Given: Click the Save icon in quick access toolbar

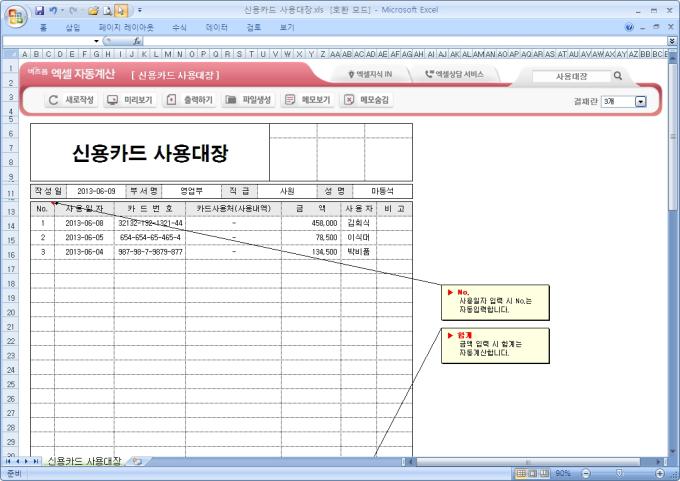Looking at the screenshot, I should [x=39, y=10].
